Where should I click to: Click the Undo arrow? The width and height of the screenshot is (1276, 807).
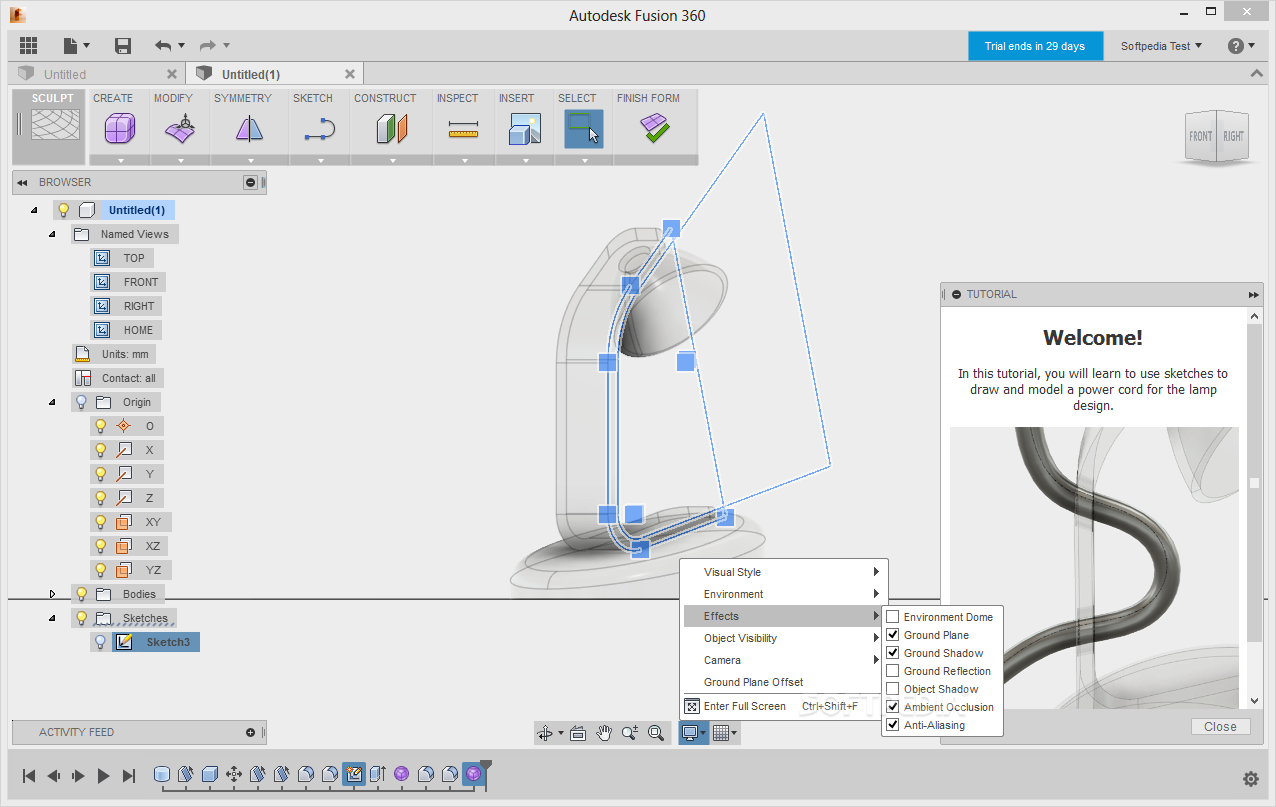[x=163, y=46]
